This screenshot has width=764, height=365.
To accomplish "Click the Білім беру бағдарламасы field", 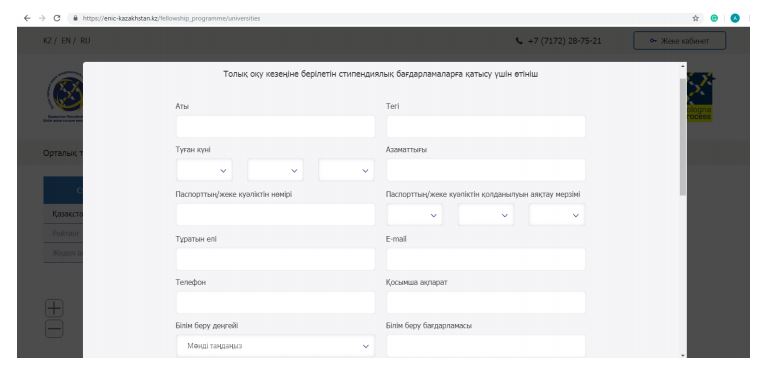I will click(486, 346).
